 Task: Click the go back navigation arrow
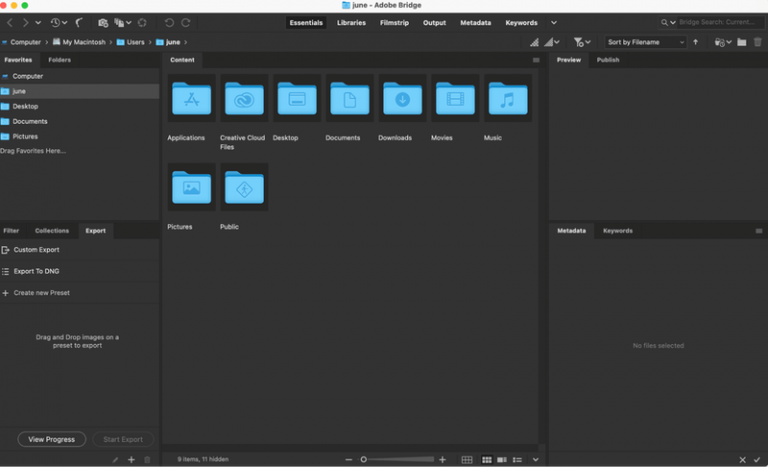pyautogui.click(x=10, y=22)
